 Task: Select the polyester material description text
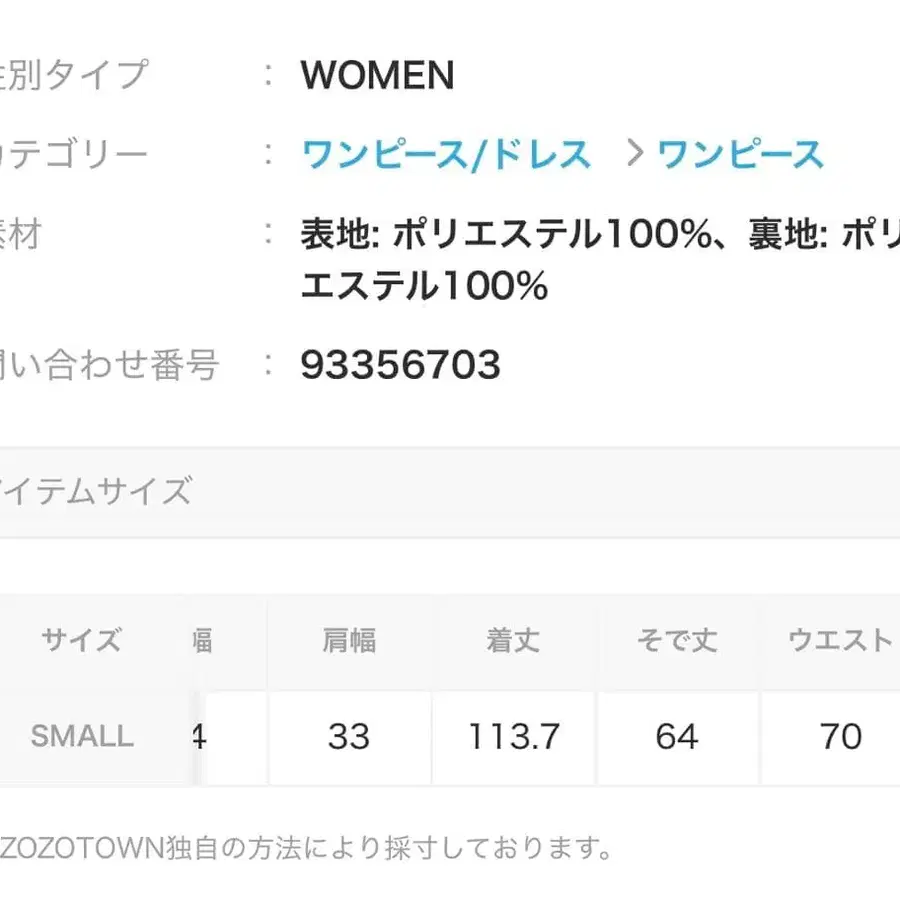[590, 232]
